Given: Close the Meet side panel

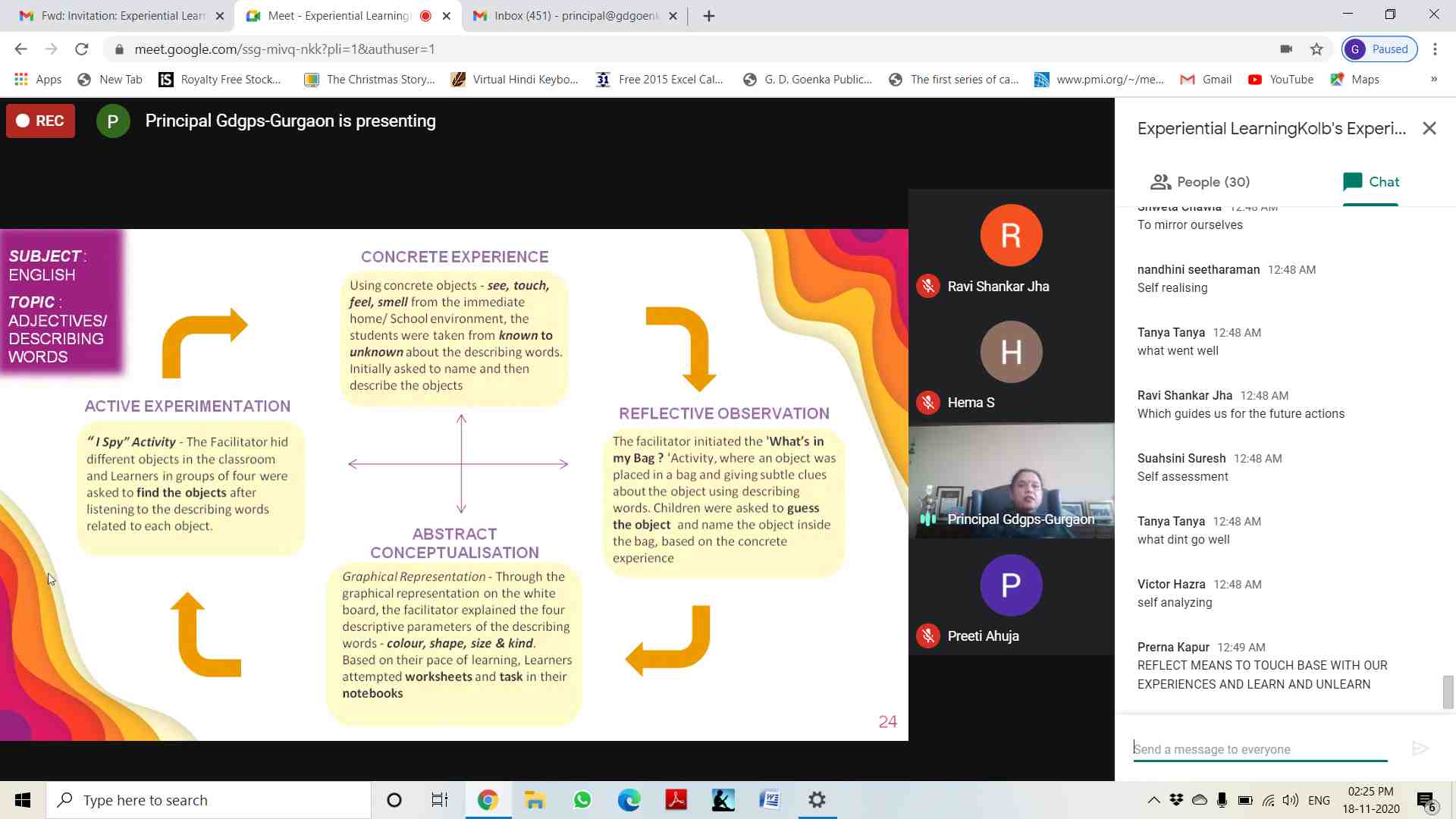Looking at the screenshot, I should tap(1429, 128).
